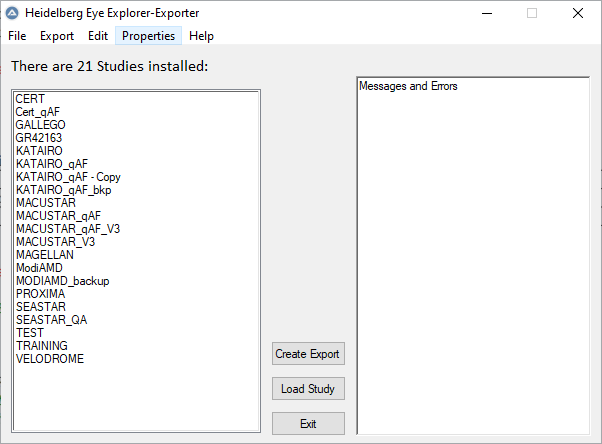Open the Properties menu
This screenshot has height=444, width=602.
click(x=148, y=36)
